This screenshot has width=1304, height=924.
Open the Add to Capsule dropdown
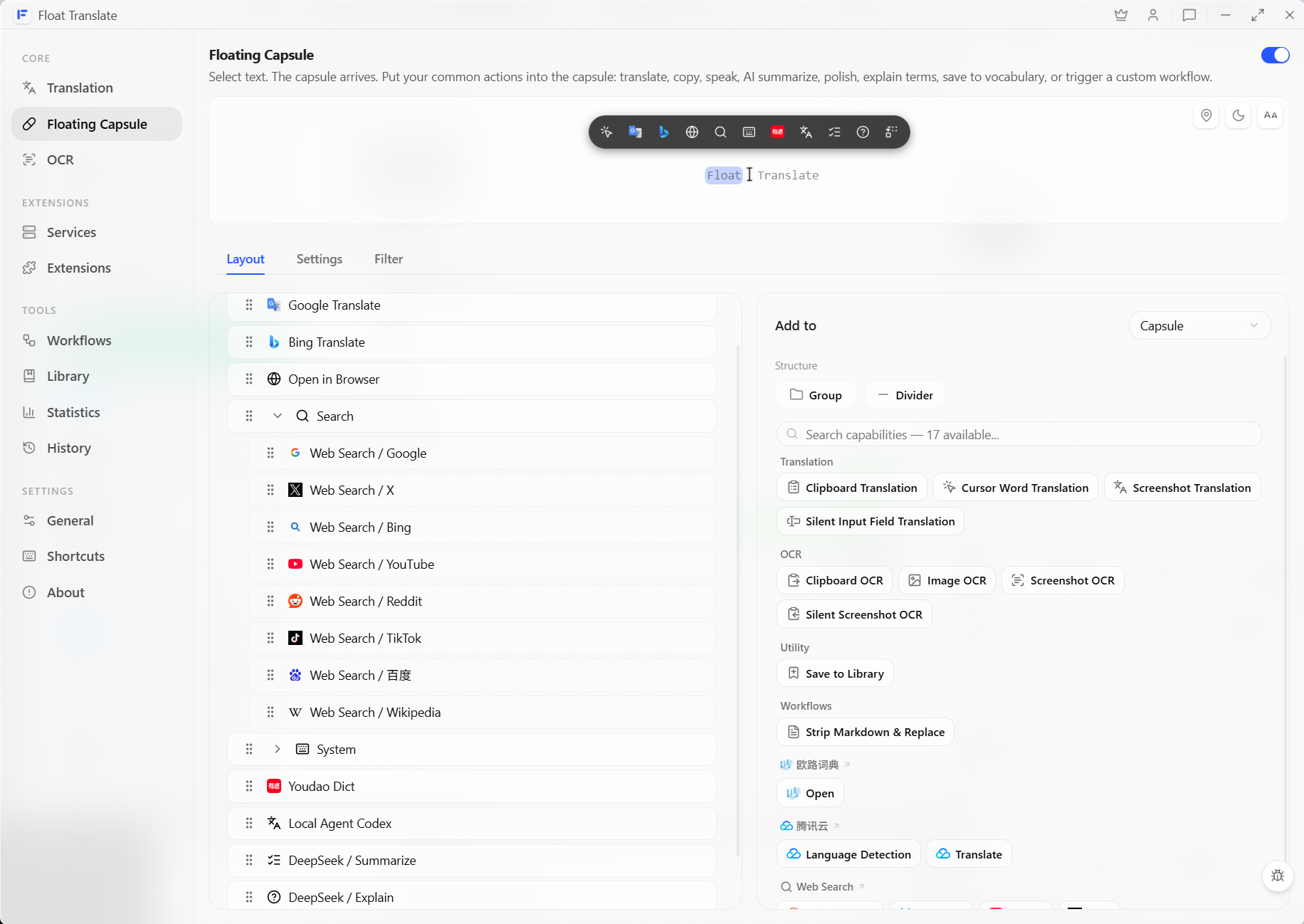(x=1199, y=326)
